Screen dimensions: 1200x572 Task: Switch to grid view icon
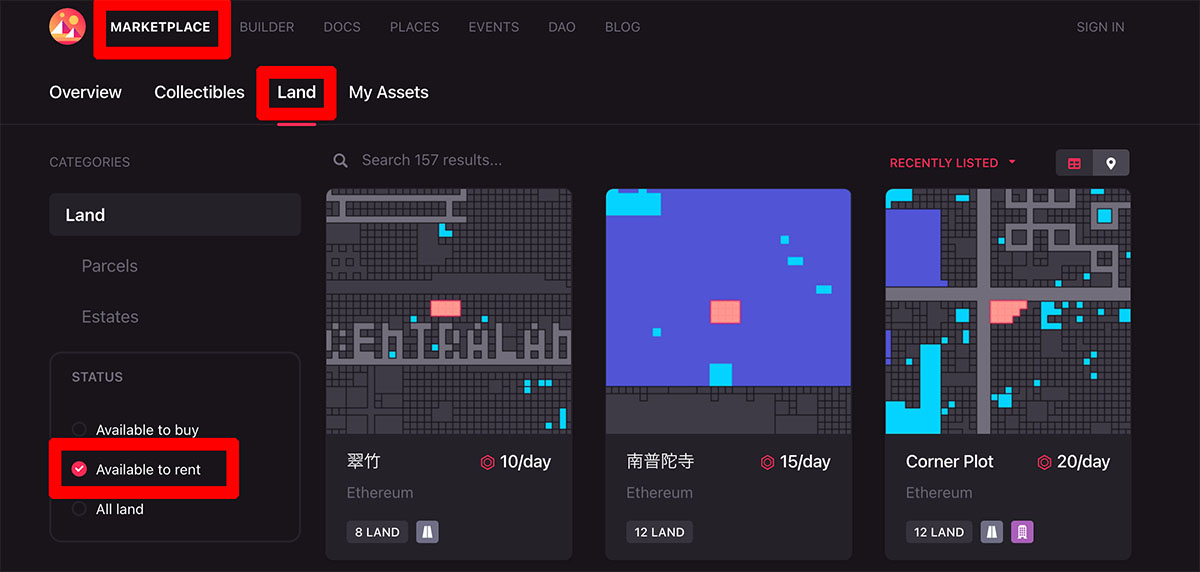point(1074,163)
